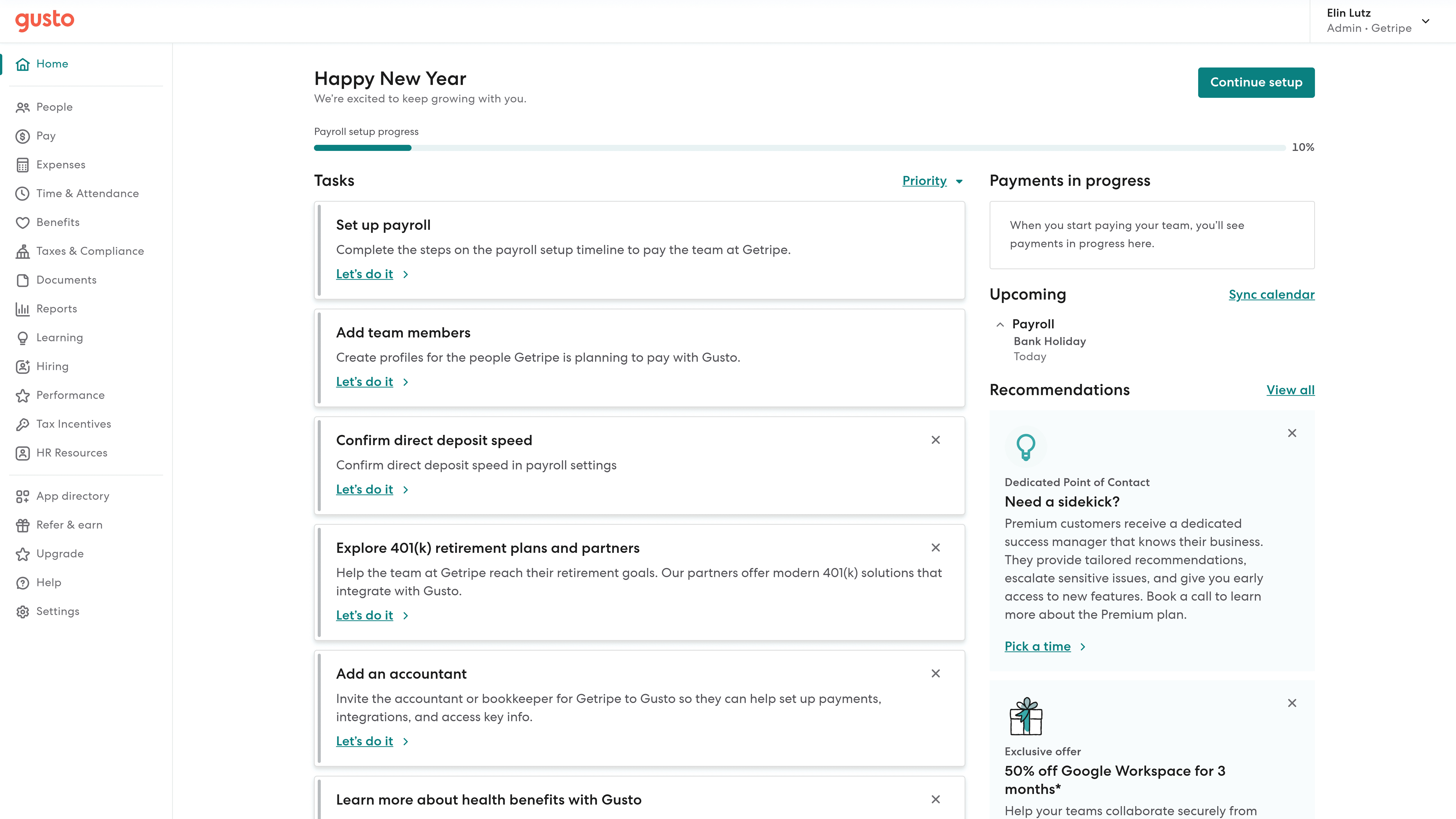This screenshot has height=819, width=1456.
Task: Click the Expenses calculator icon
Action: [x=23, y=165]
